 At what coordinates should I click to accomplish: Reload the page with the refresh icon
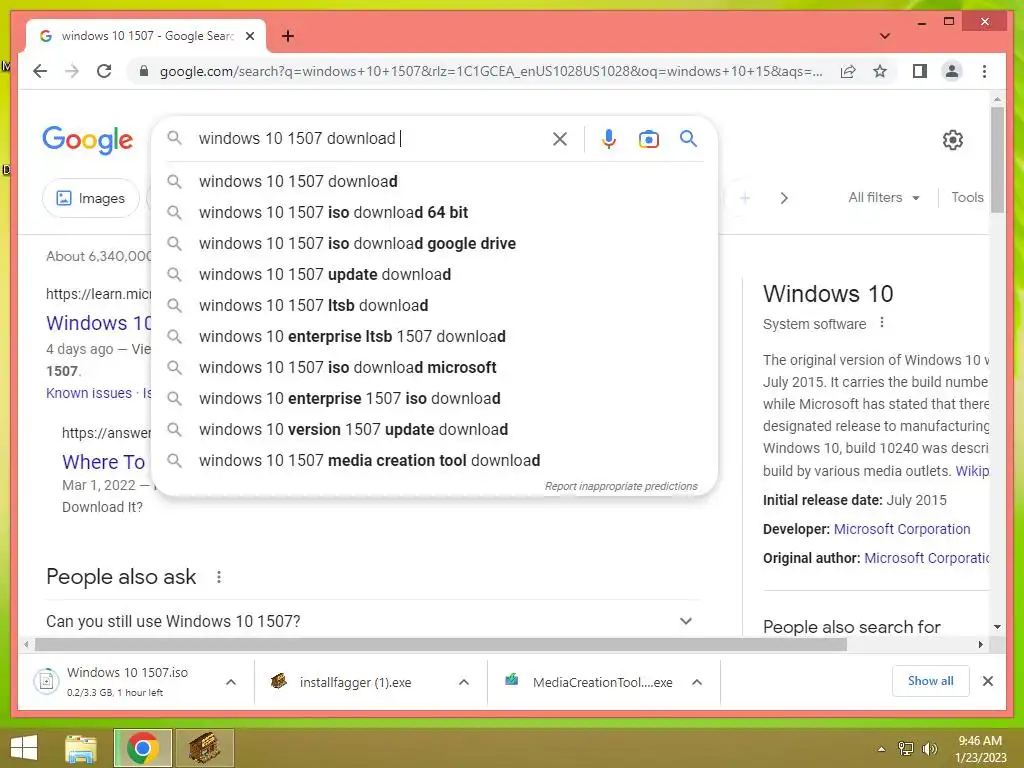[x=104, y=71]
